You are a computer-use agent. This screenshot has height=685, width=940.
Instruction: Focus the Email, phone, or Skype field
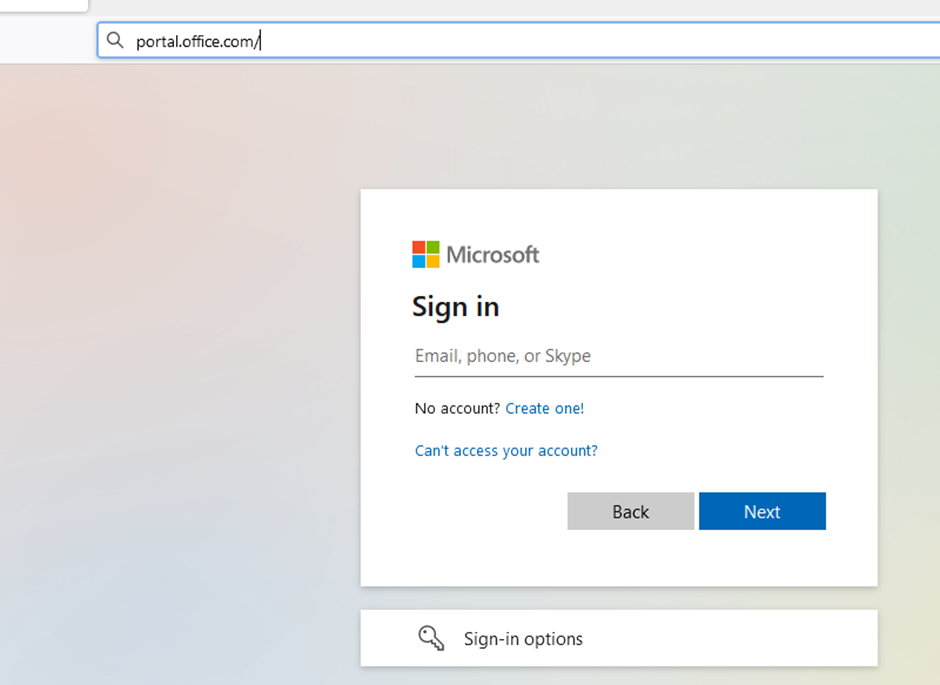[x=619, y=357]
